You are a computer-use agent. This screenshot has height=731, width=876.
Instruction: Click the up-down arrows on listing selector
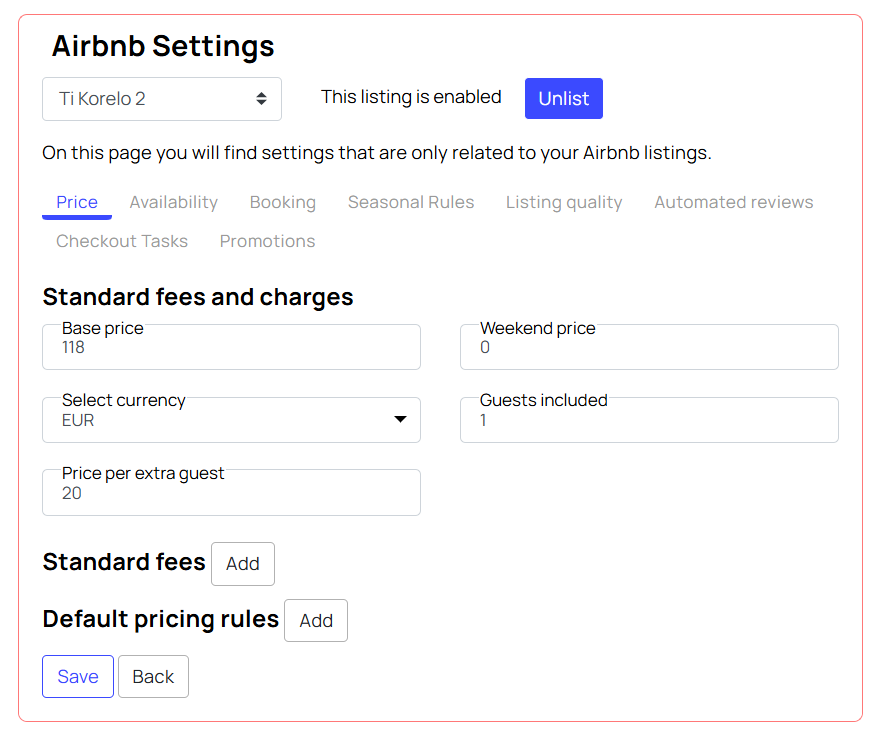pos(261,99)
